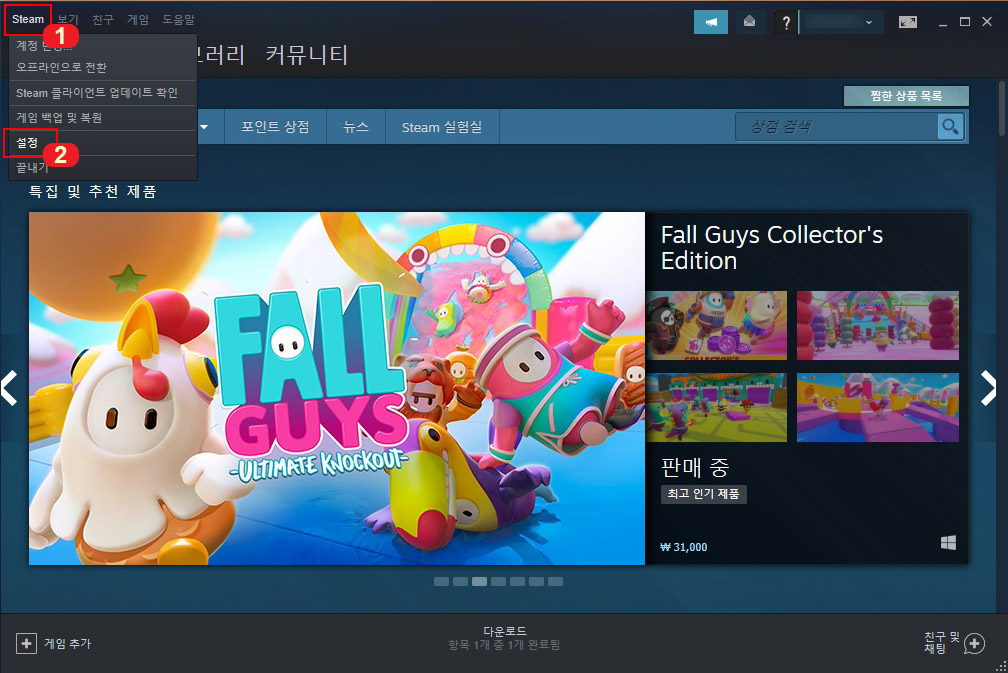Choose 설정 from the Steam dropdown
Screen dimensions: 1008x673
(103, 143)
